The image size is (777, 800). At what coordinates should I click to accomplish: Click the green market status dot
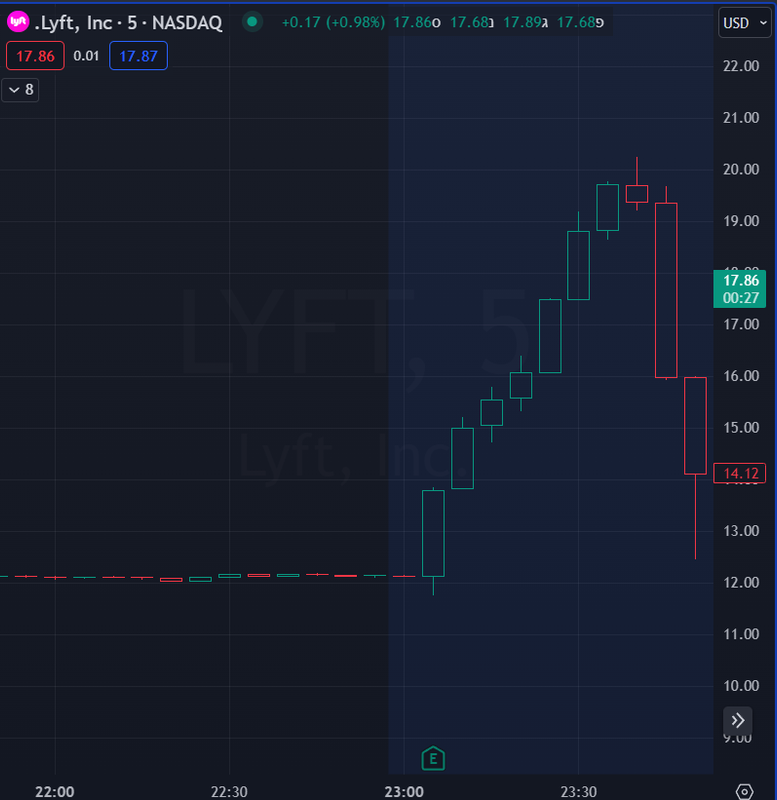click(252, 22)
